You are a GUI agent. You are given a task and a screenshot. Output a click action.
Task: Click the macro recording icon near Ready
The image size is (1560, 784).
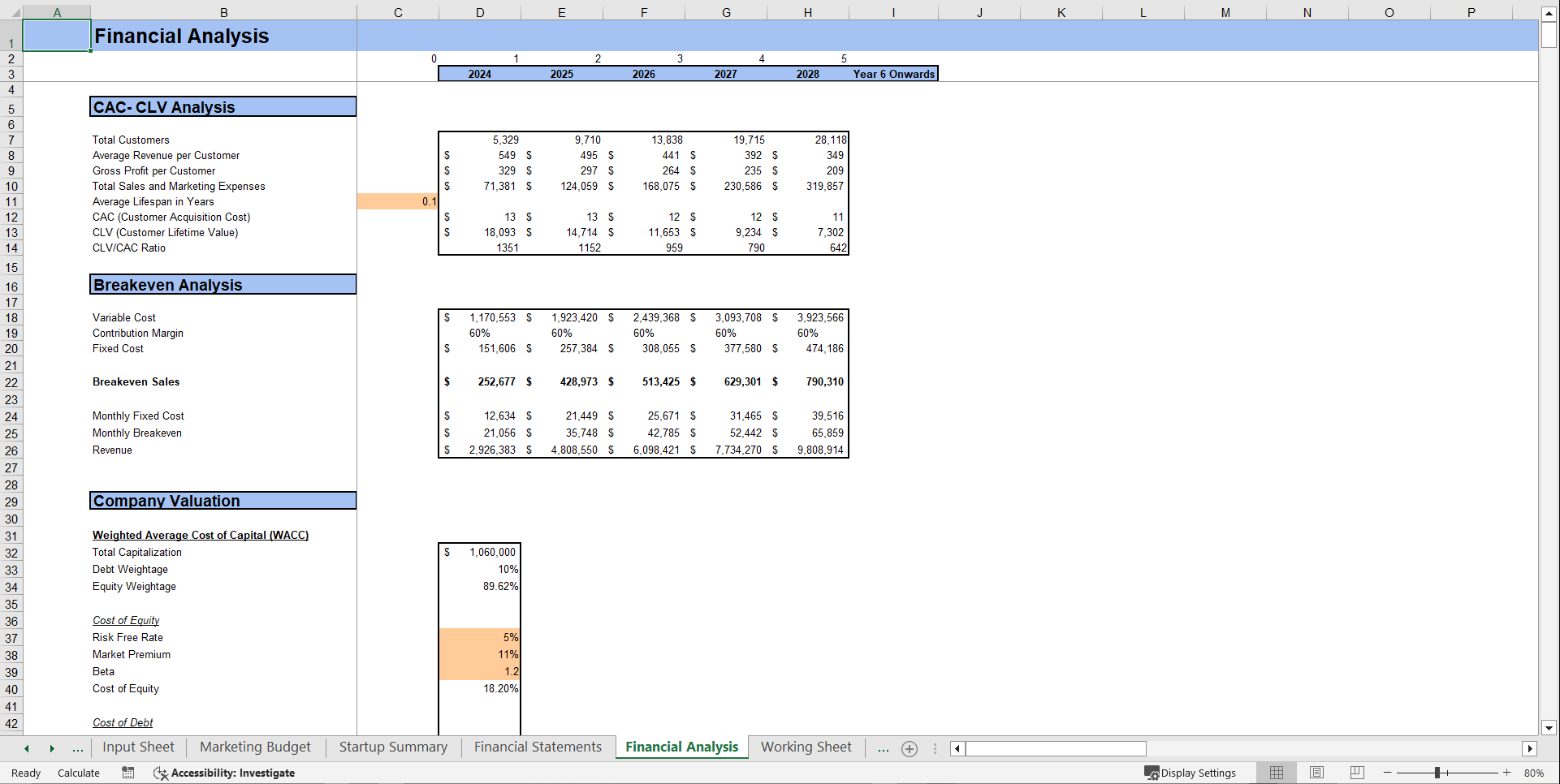coord(127,773)
